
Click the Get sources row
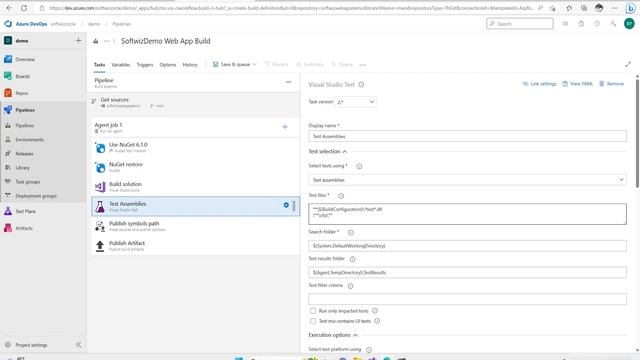pos(196,102)
